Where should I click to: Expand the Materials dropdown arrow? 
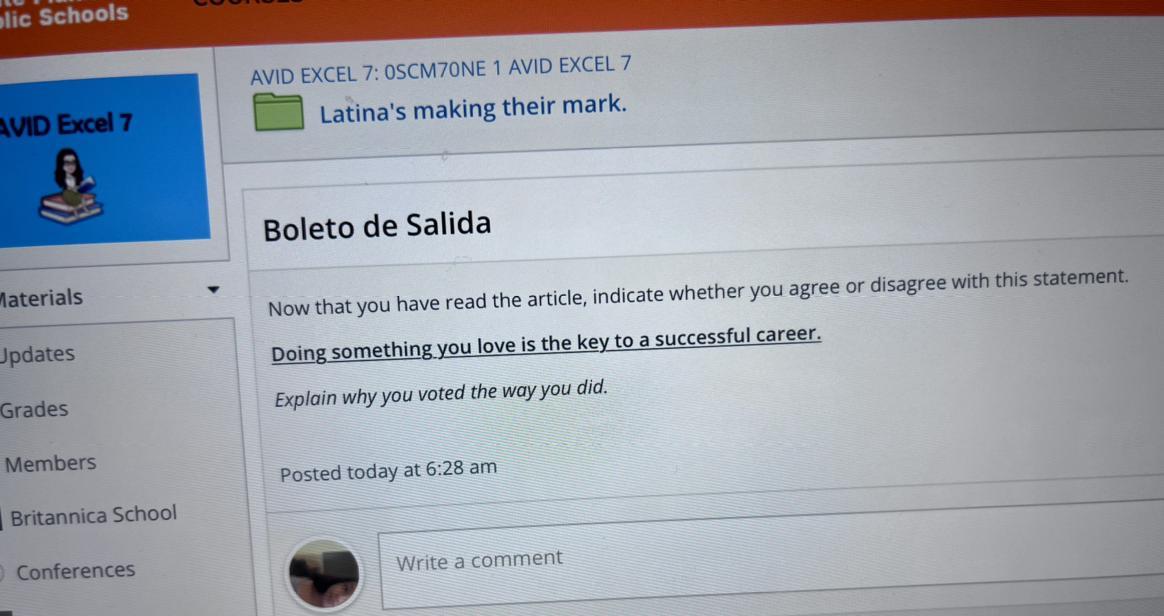point(213,289)
